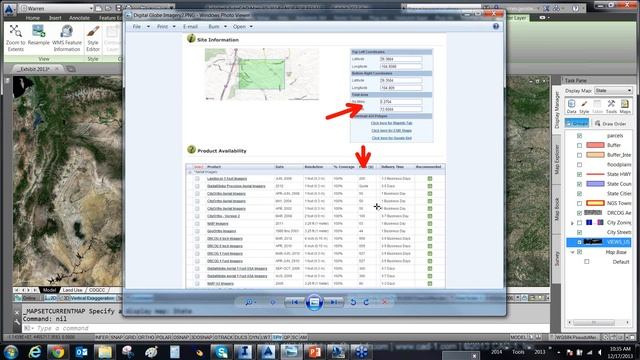Expand the City Zoning layer tree arrow
This screenshot has height=360, width=640.
572,223
